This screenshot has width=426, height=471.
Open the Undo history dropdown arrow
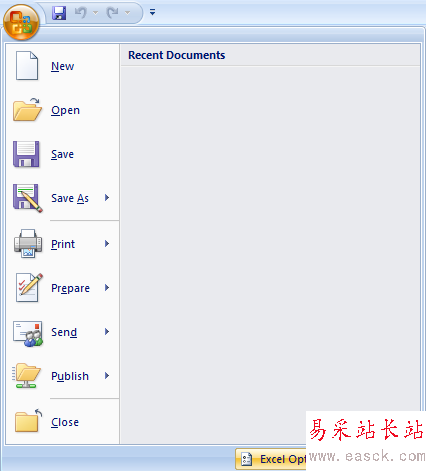pos(96,13)
